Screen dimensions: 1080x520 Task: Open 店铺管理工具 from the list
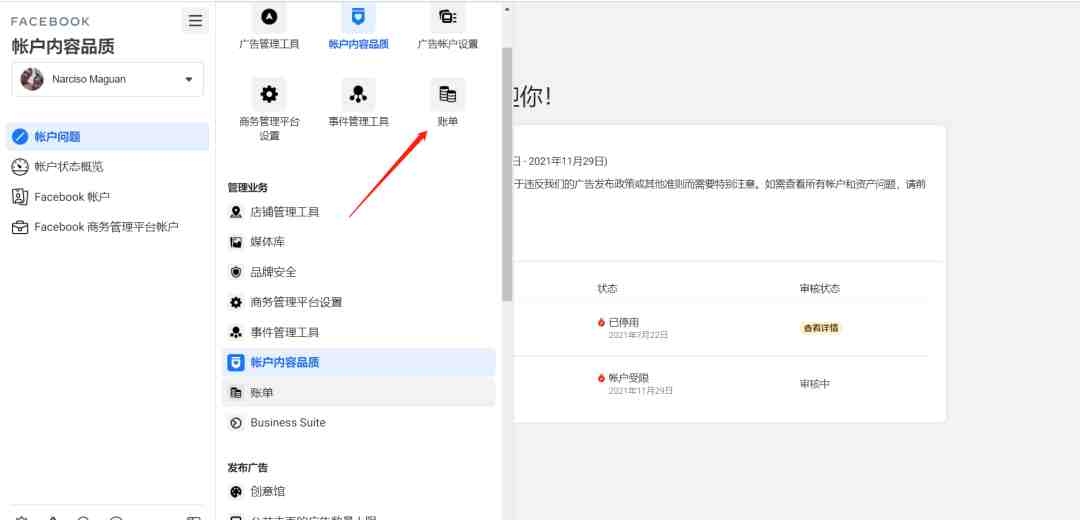pyautogui.click(x=358, y=212)
